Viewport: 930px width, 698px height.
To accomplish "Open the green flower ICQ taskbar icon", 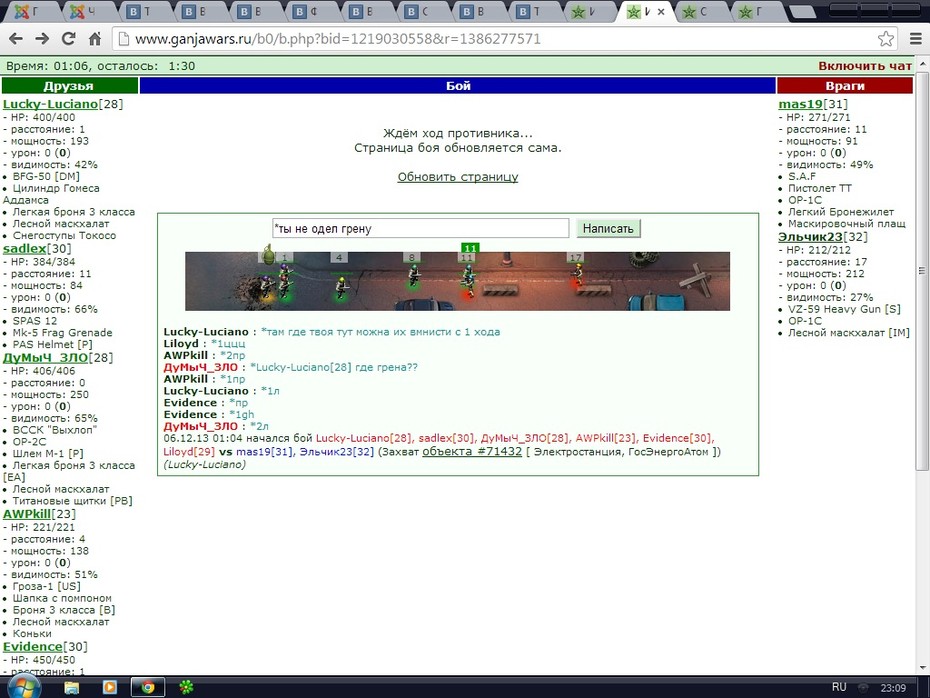I will point(186,687).
